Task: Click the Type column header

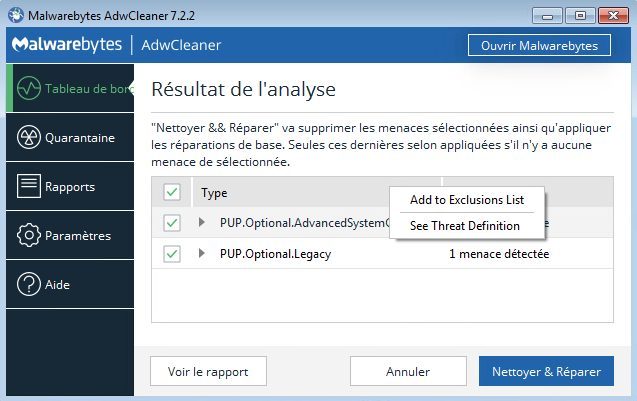Action: [x=214, y=192]
